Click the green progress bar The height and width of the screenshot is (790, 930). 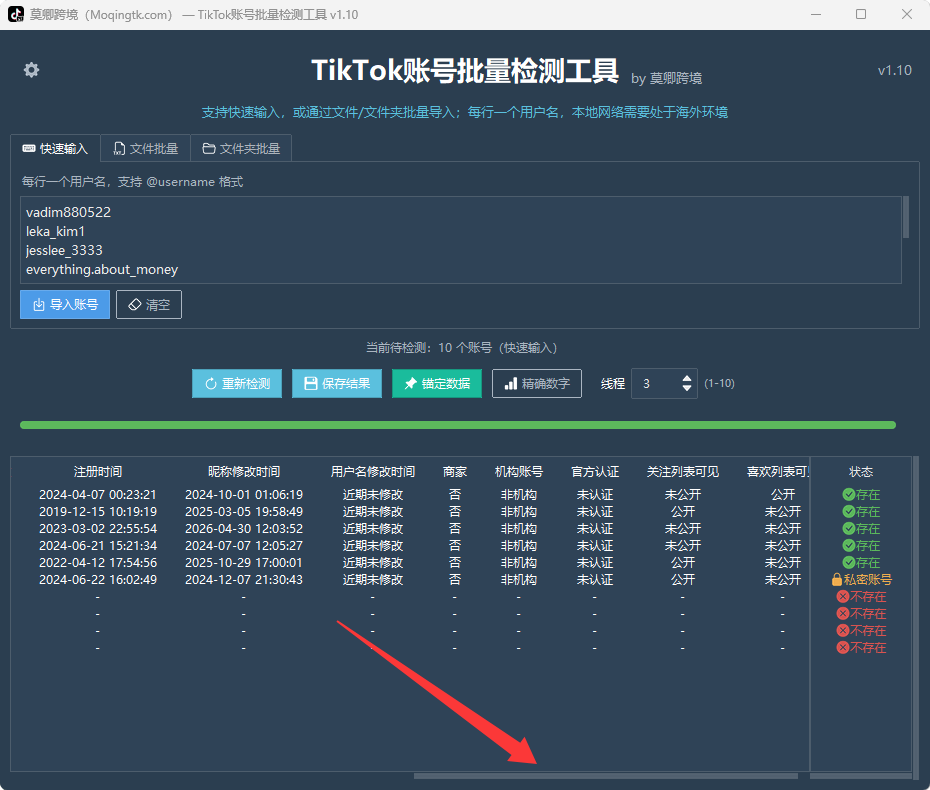(458, 425)
